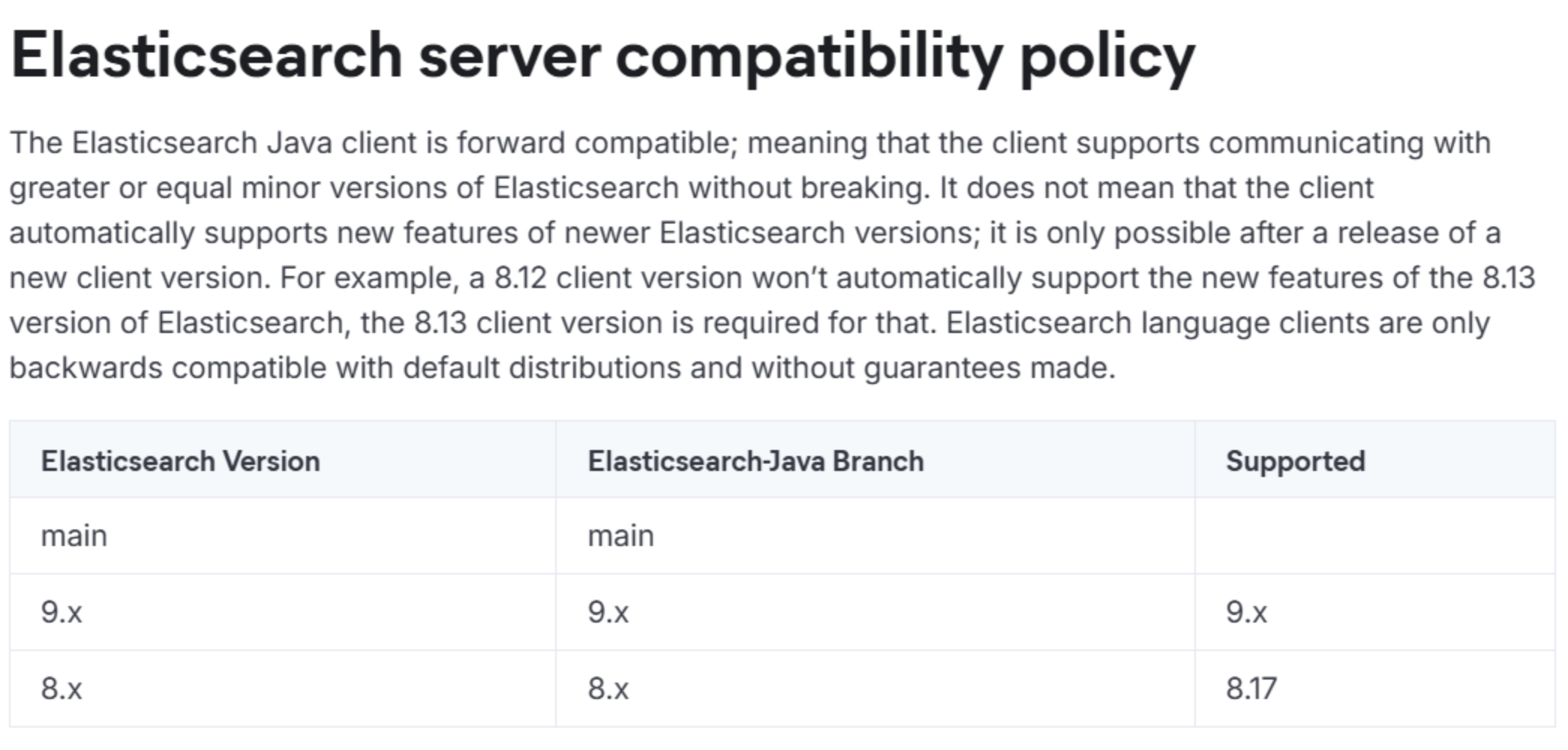Click the "Elasticsearch server compatibility policy" heading
The image size is (1568, 750).
(x=602, y=56)
